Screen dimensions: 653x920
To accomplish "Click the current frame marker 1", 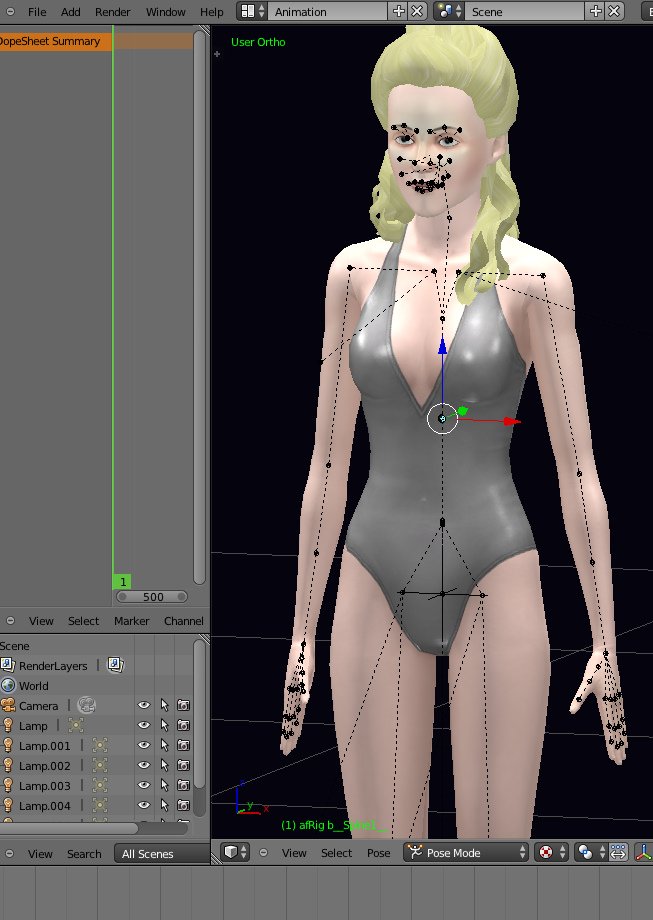I will pyautogui.click(x=122, y=581).
